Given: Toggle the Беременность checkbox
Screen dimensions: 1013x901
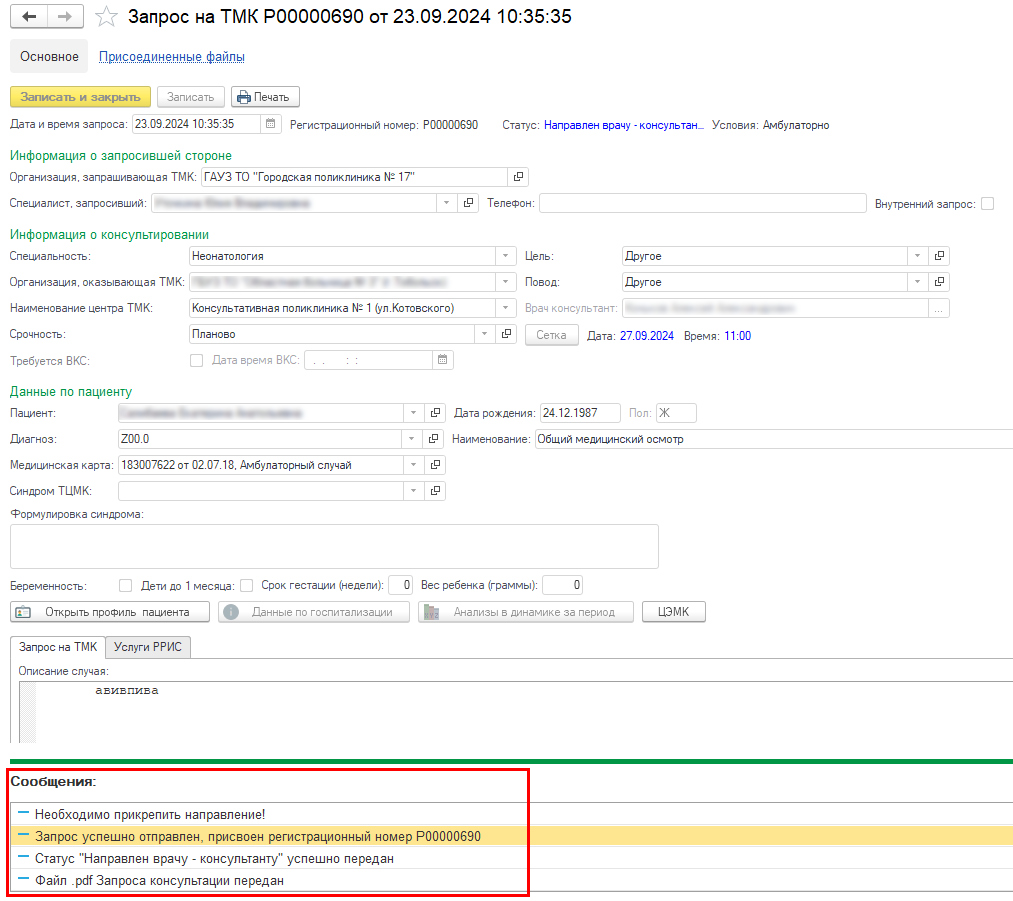Looking at the screenshot, I should (x=126, y=585).
